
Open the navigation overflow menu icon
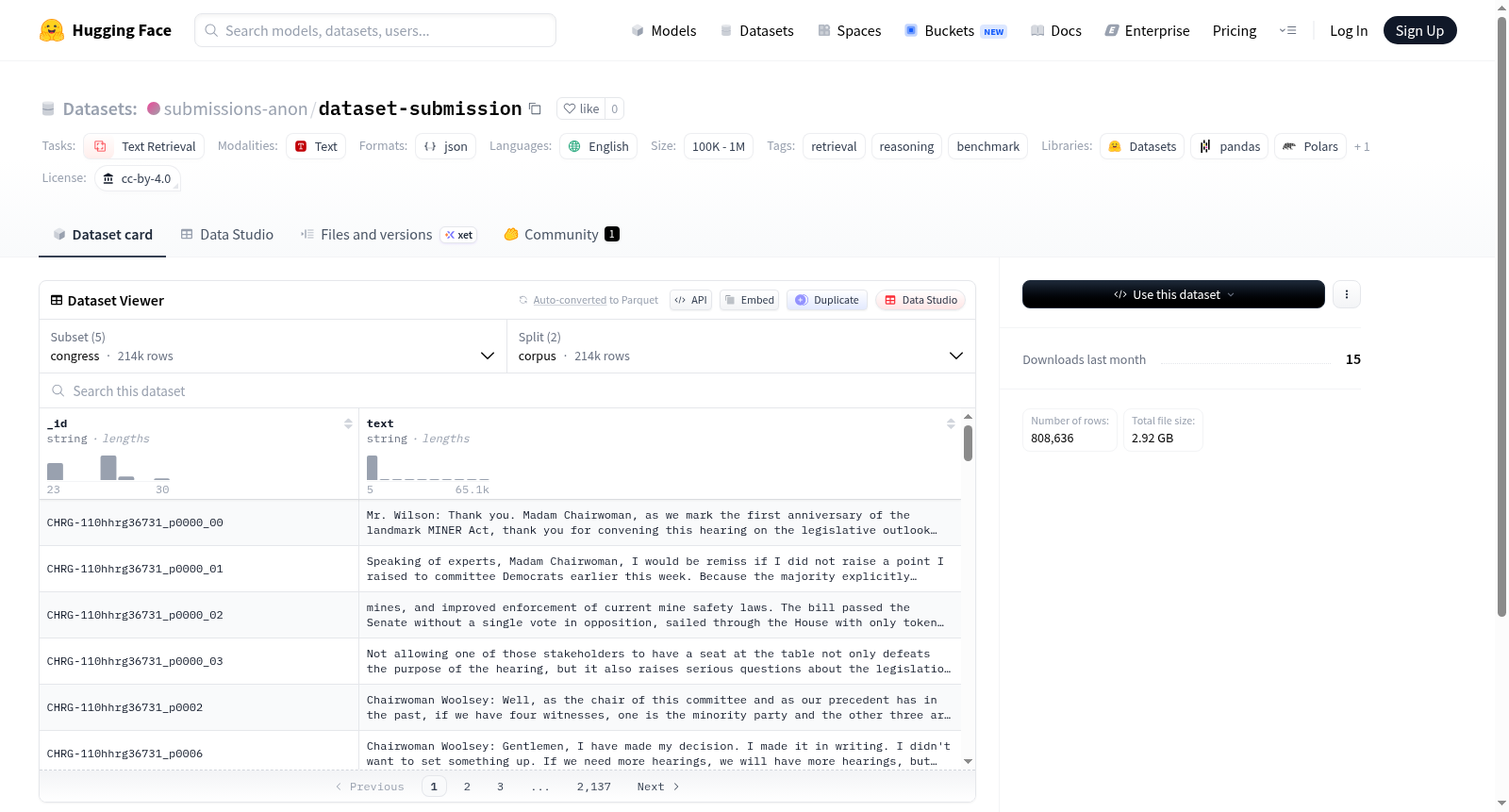pyautogui.click(x=1287, y=30)
